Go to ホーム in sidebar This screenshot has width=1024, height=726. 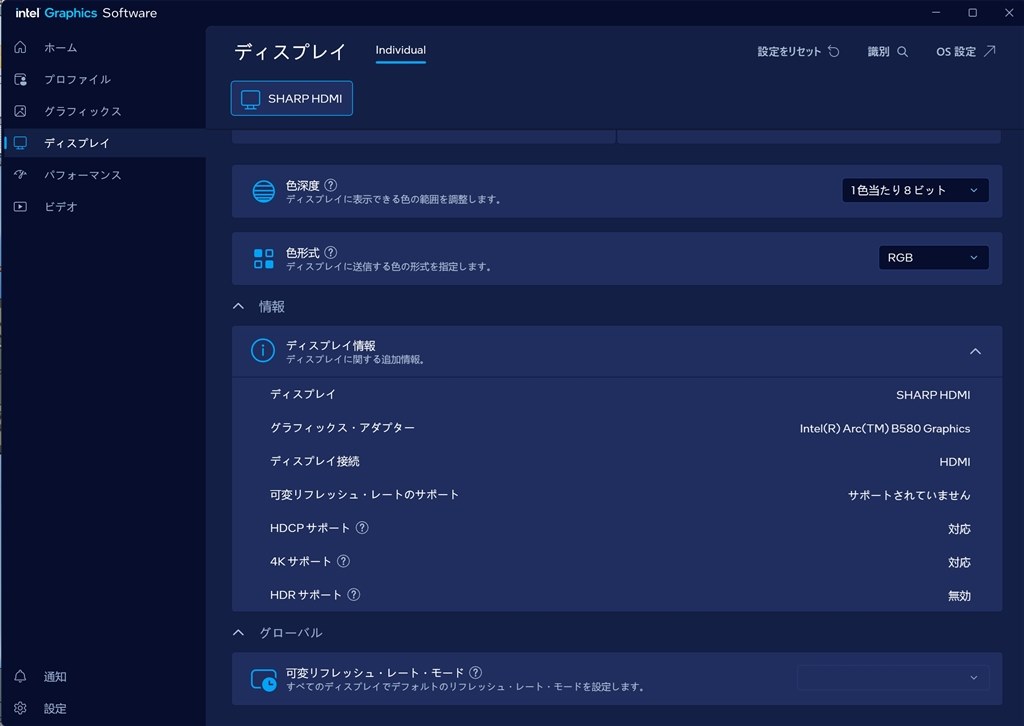point(61,47)
